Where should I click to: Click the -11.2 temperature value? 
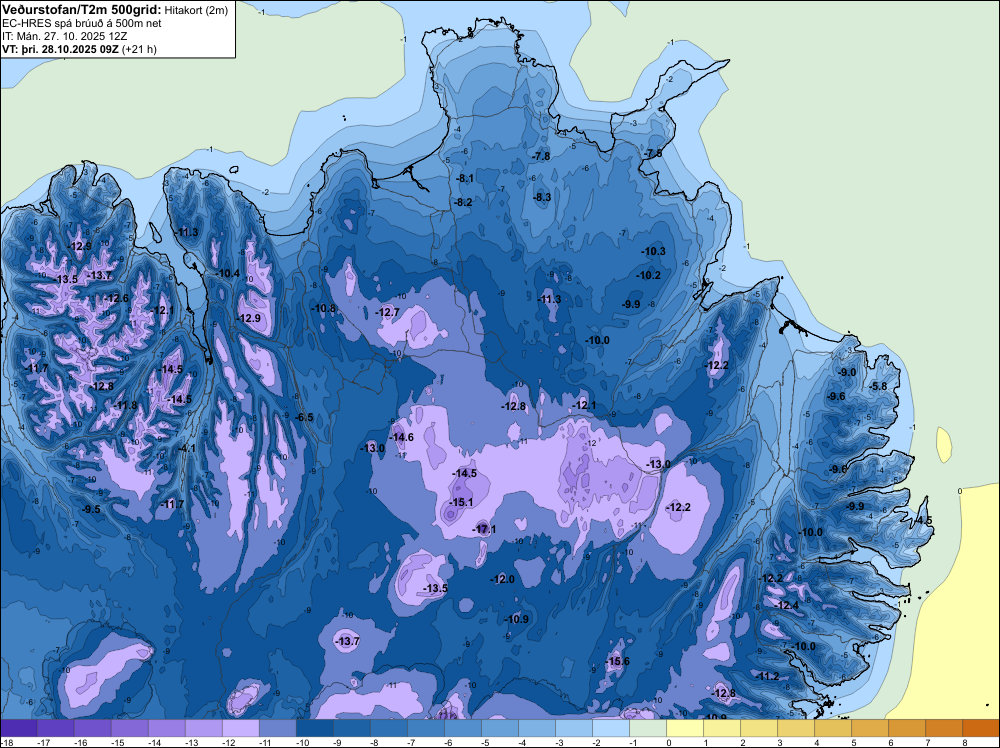tap(767, 677)
